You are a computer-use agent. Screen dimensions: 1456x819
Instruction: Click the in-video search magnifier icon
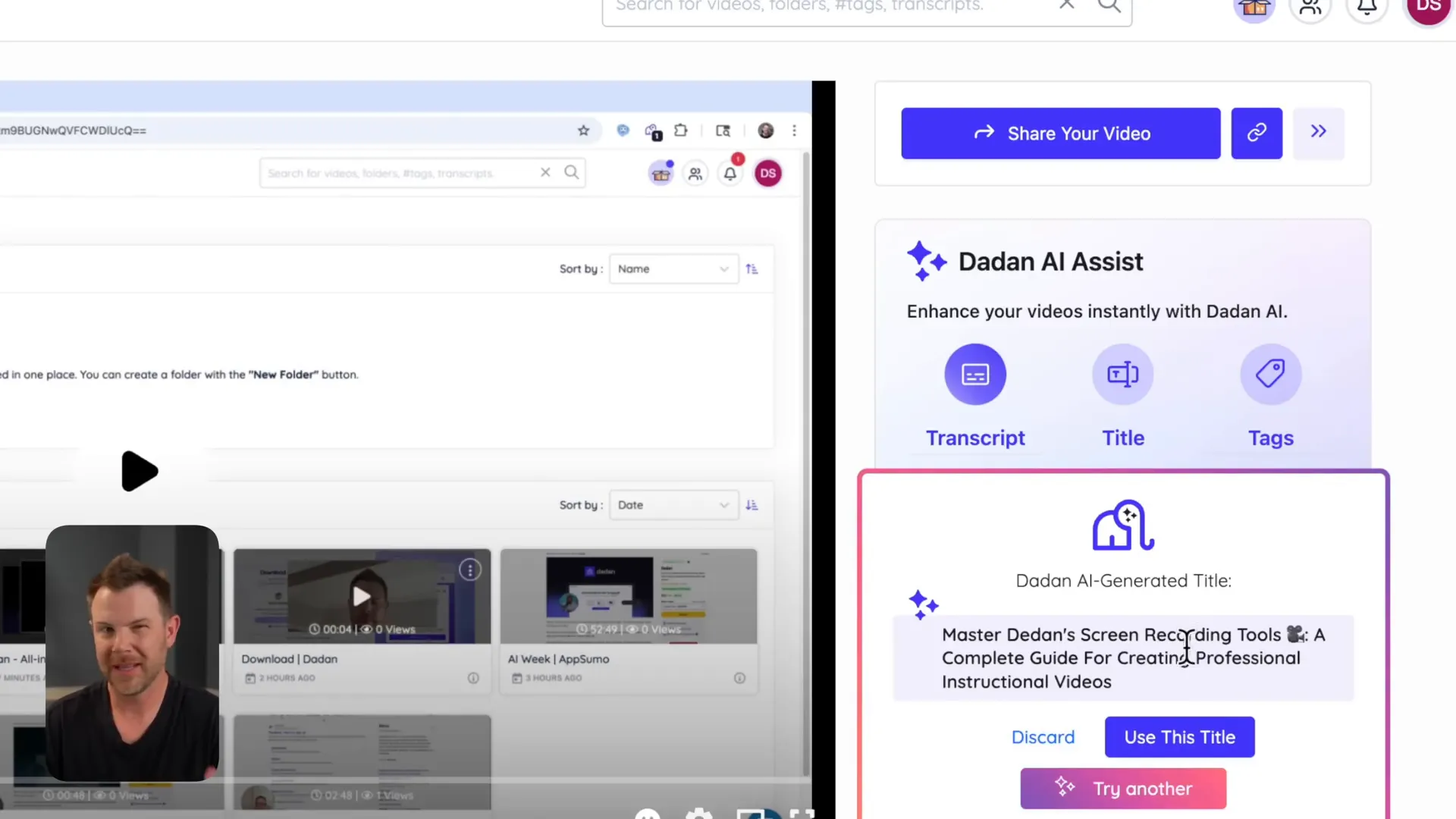(x=571, y=172)
